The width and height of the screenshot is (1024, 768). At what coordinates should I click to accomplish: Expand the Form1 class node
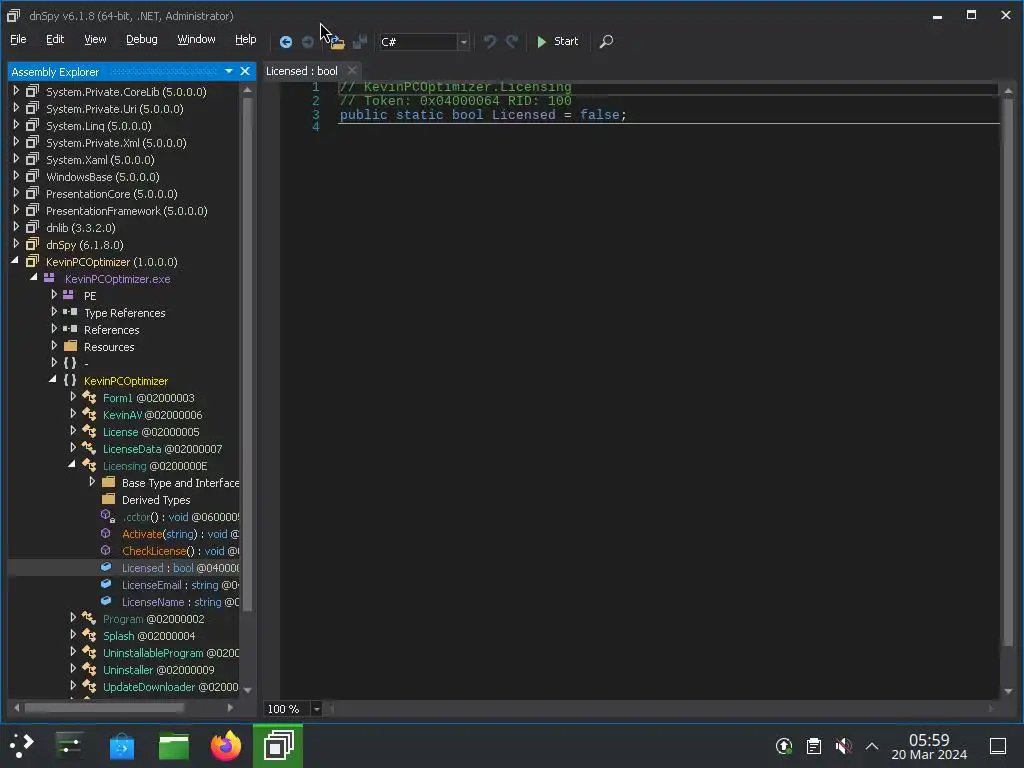click(x=73, y=397)
